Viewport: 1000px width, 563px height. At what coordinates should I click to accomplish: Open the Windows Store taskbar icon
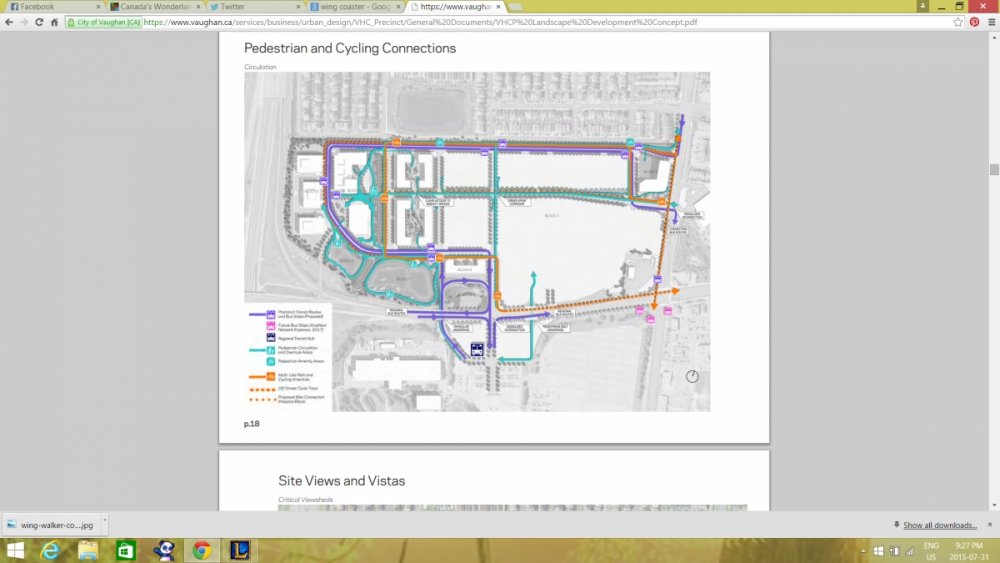[x=126, y=550]
